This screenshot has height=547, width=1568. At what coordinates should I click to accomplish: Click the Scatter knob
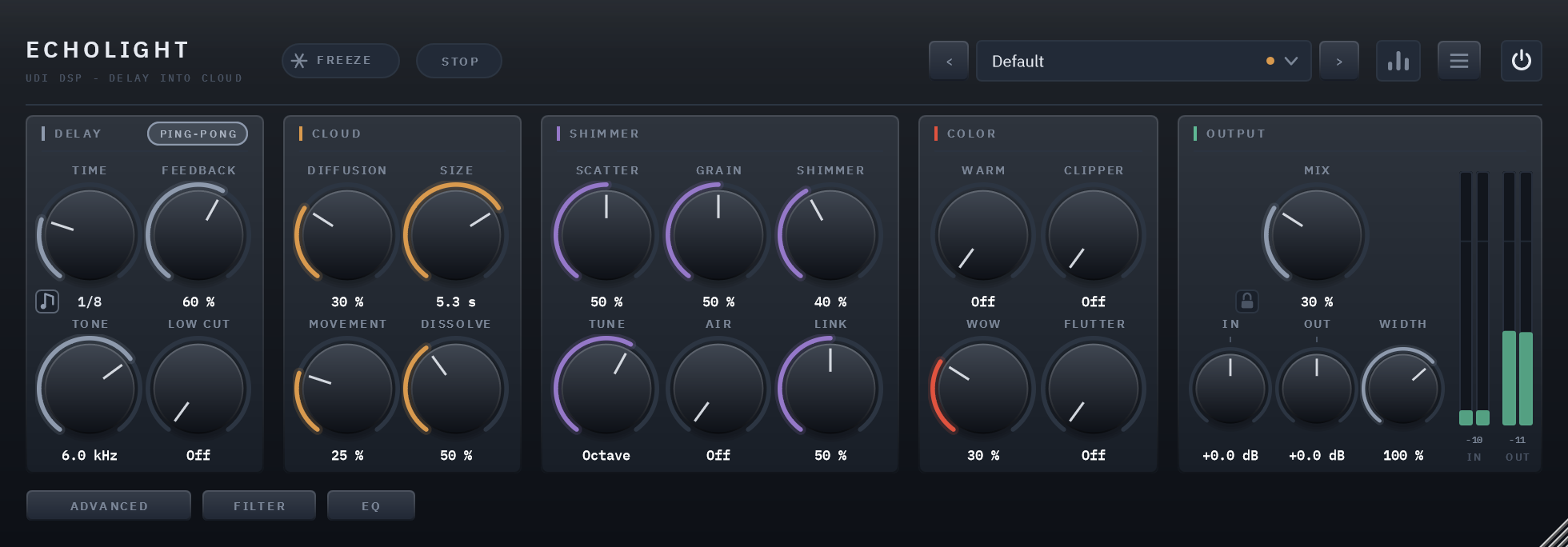(x=606, y=235)
